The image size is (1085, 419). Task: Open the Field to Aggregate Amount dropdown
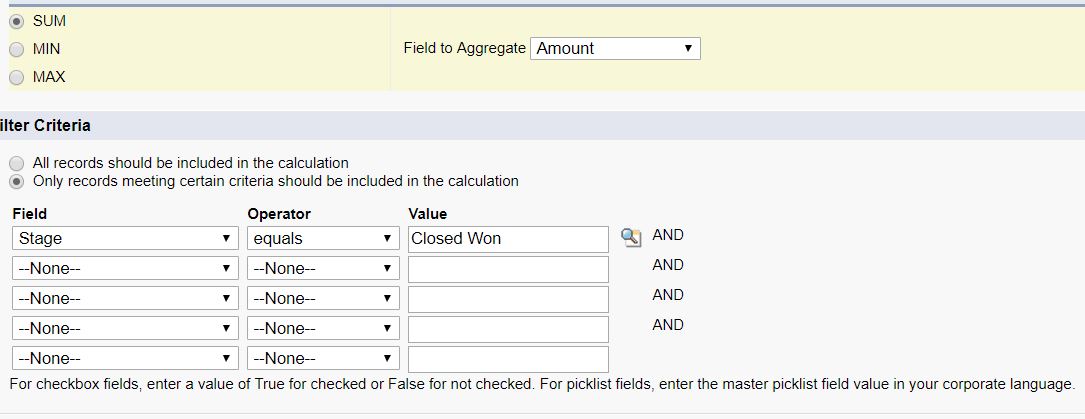pos(615,48)
